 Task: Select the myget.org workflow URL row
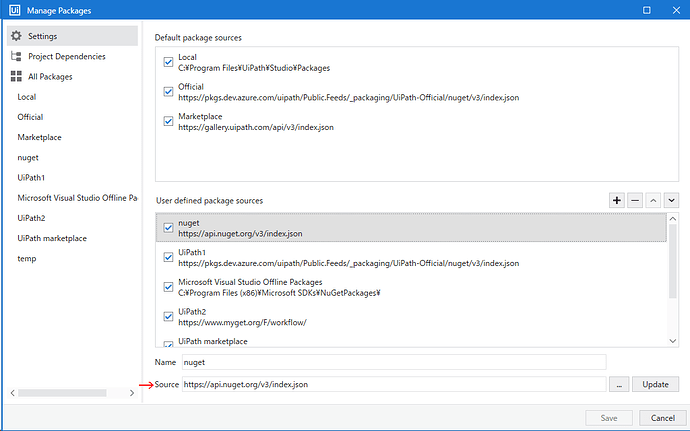[242, 322]
